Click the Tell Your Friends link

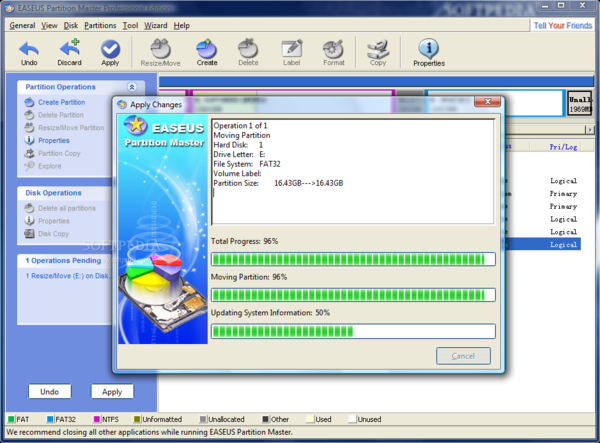[561, 24]
